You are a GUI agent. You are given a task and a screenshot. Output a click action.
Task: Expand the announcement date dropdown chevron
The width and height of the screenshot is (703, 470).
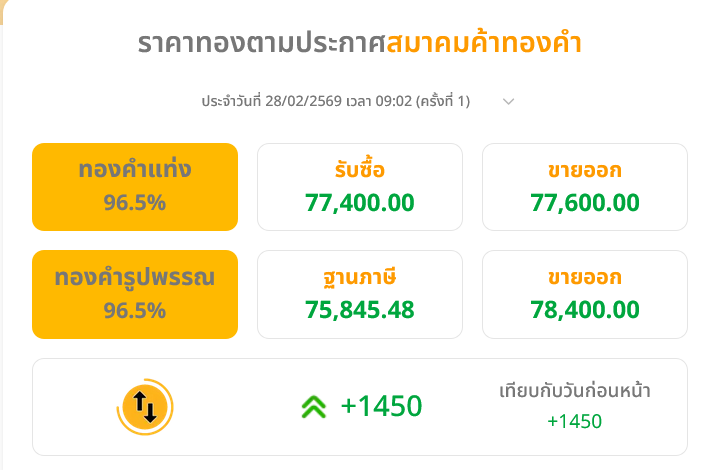(x=508, y=101)
